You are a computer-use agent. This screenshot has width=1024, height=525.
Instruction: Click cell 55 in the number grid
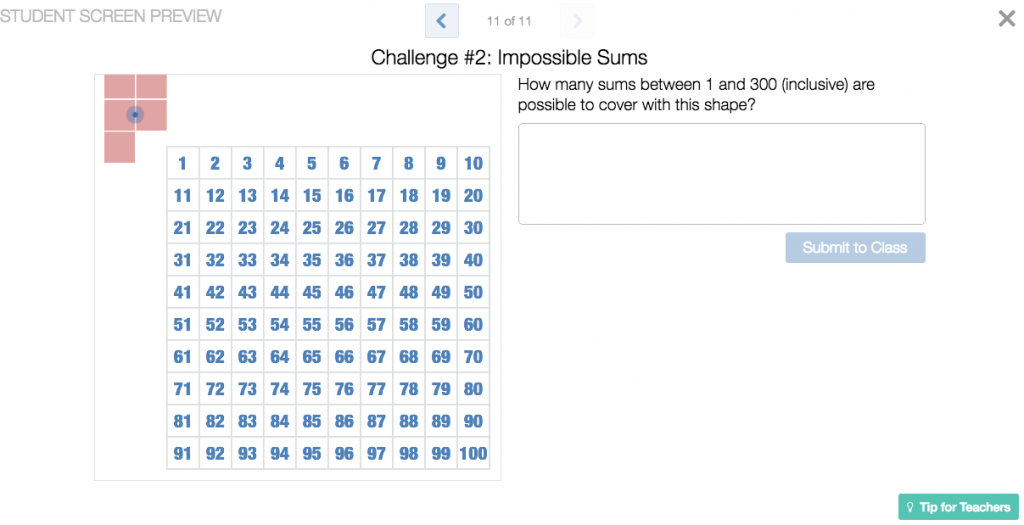312,325
